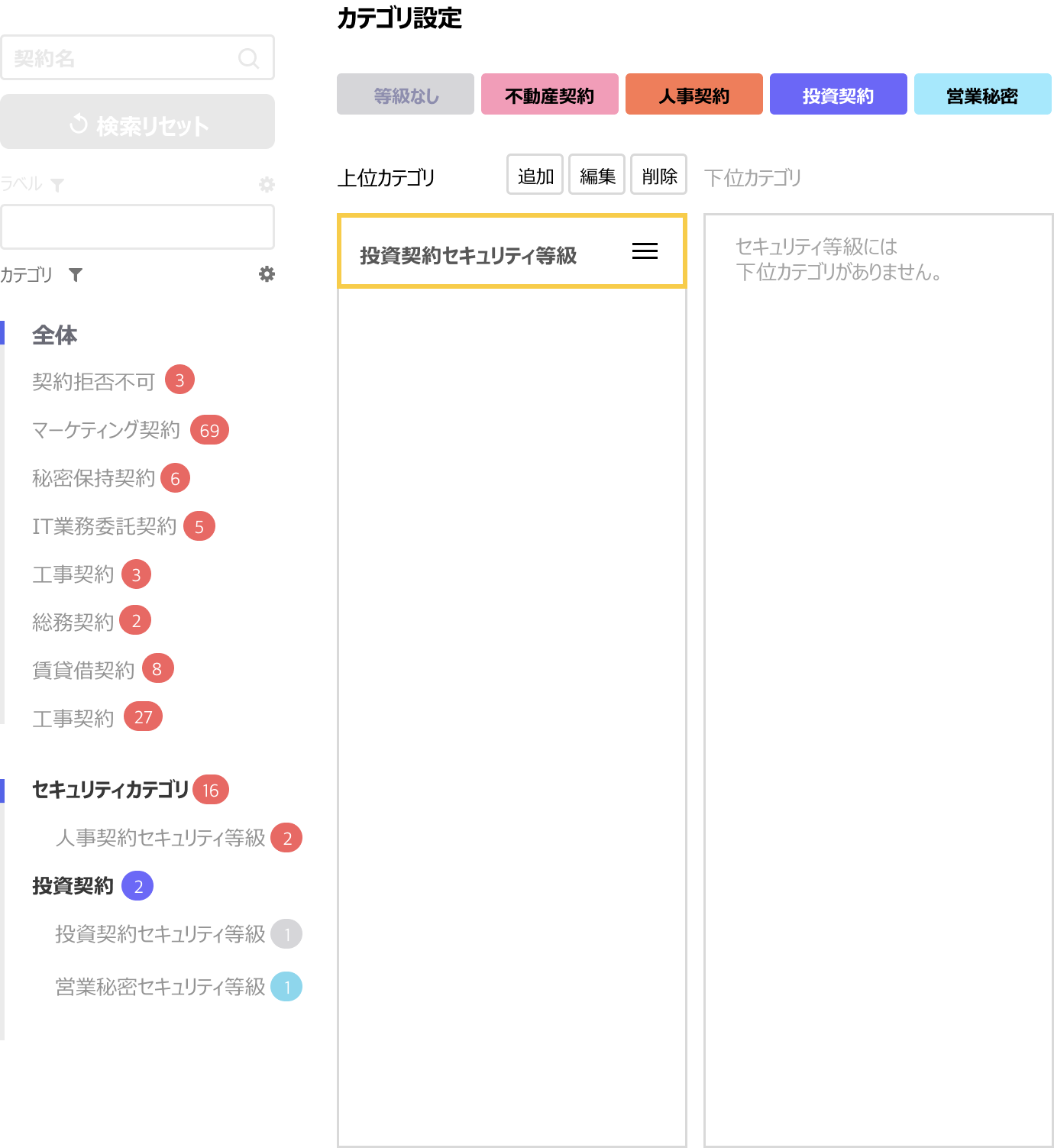The width and height of the screenshot is (1054, 1148).
Task: Toggle the 営業秘密 category chip
Action: 982,94
